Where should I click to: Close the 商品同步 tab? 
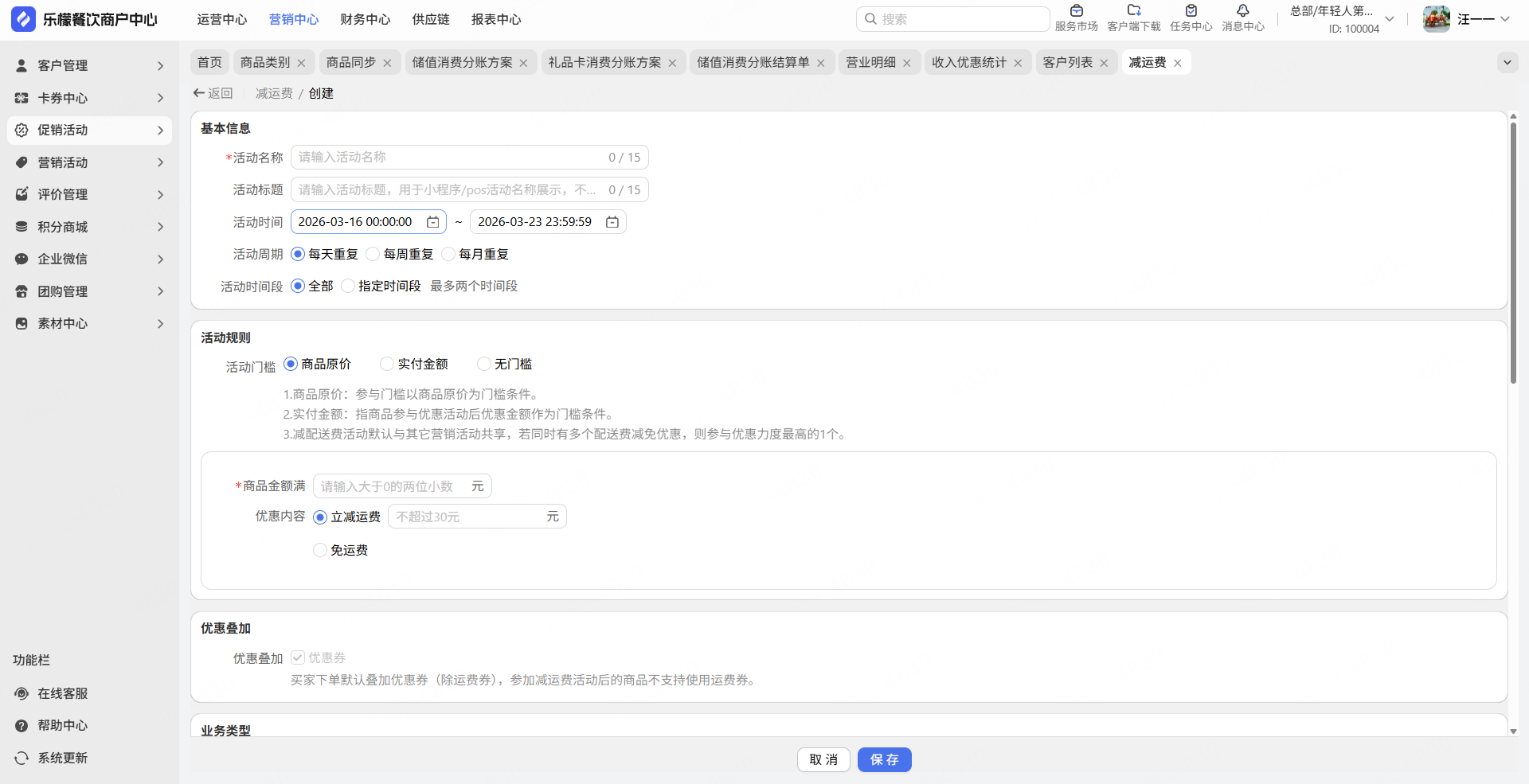pos(387,63)
